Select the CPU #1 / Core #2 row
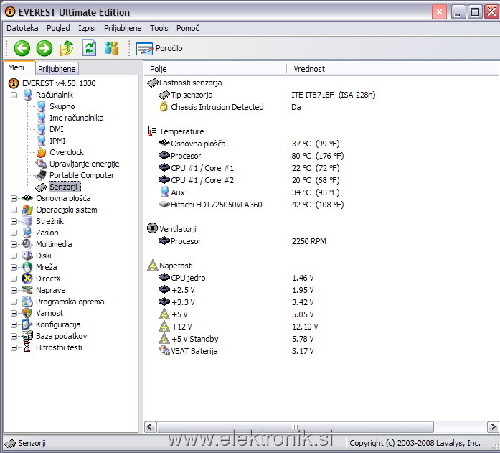 [x=249, y=180]
